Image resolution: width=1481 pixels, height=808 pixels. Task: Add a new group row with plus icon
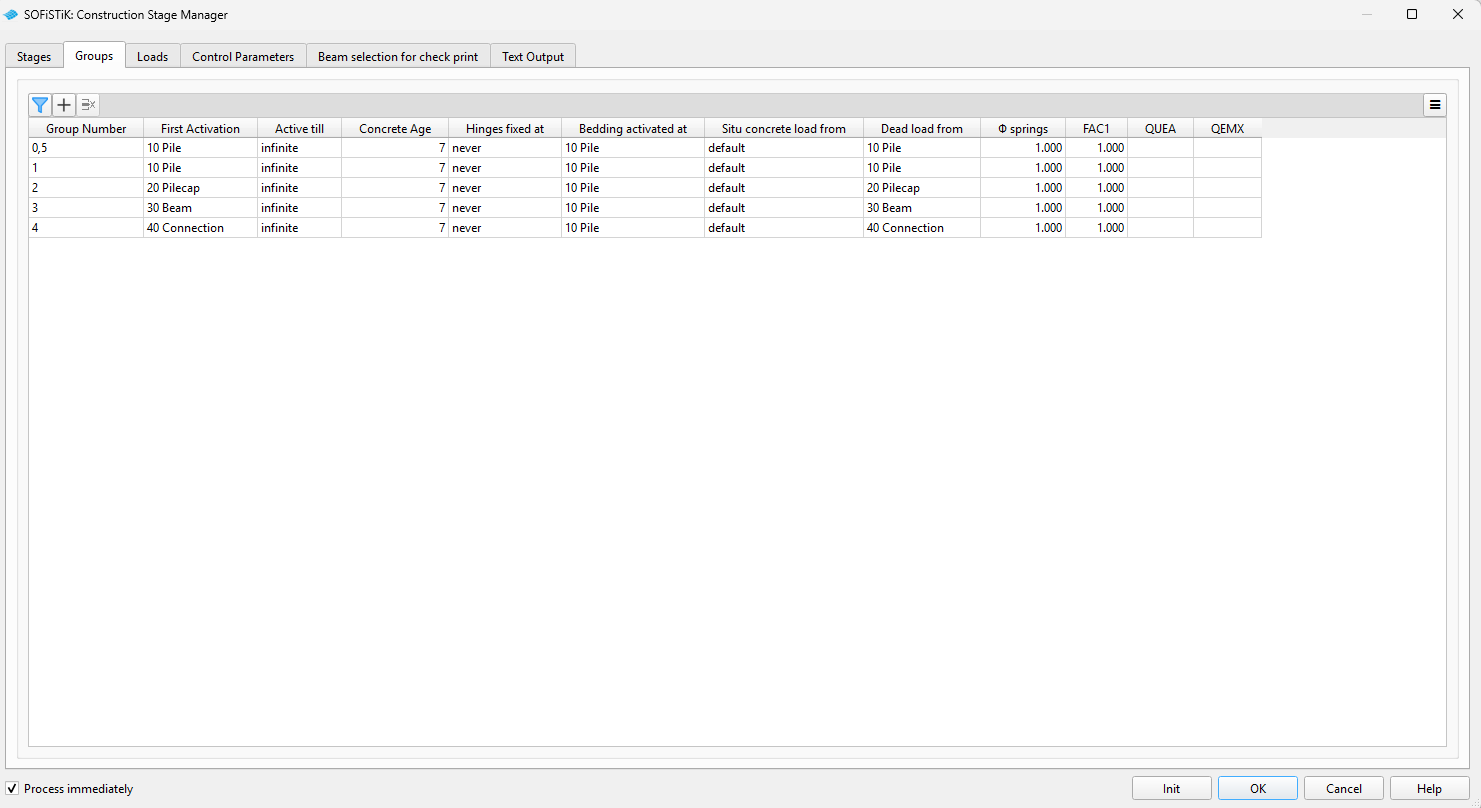pos(64,105)
